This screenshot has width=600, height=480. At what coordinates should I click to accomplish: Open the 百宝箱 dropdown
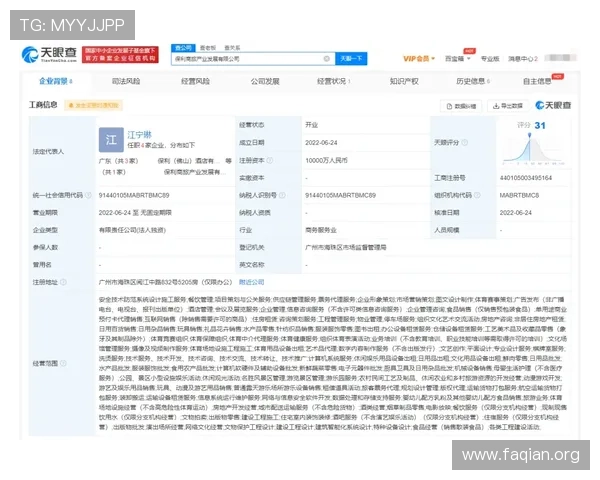click(x=458, y=59)
